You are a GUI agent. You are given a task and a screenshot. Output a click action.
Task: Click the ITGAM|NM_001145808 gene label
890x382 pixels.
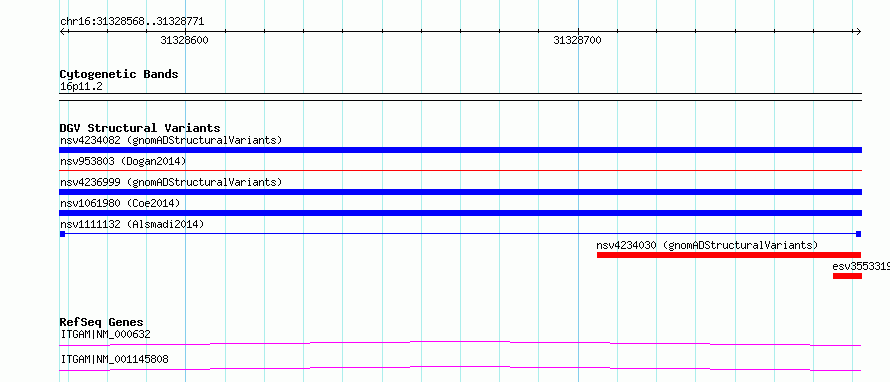pyautogui.click(x=114, y=359)
